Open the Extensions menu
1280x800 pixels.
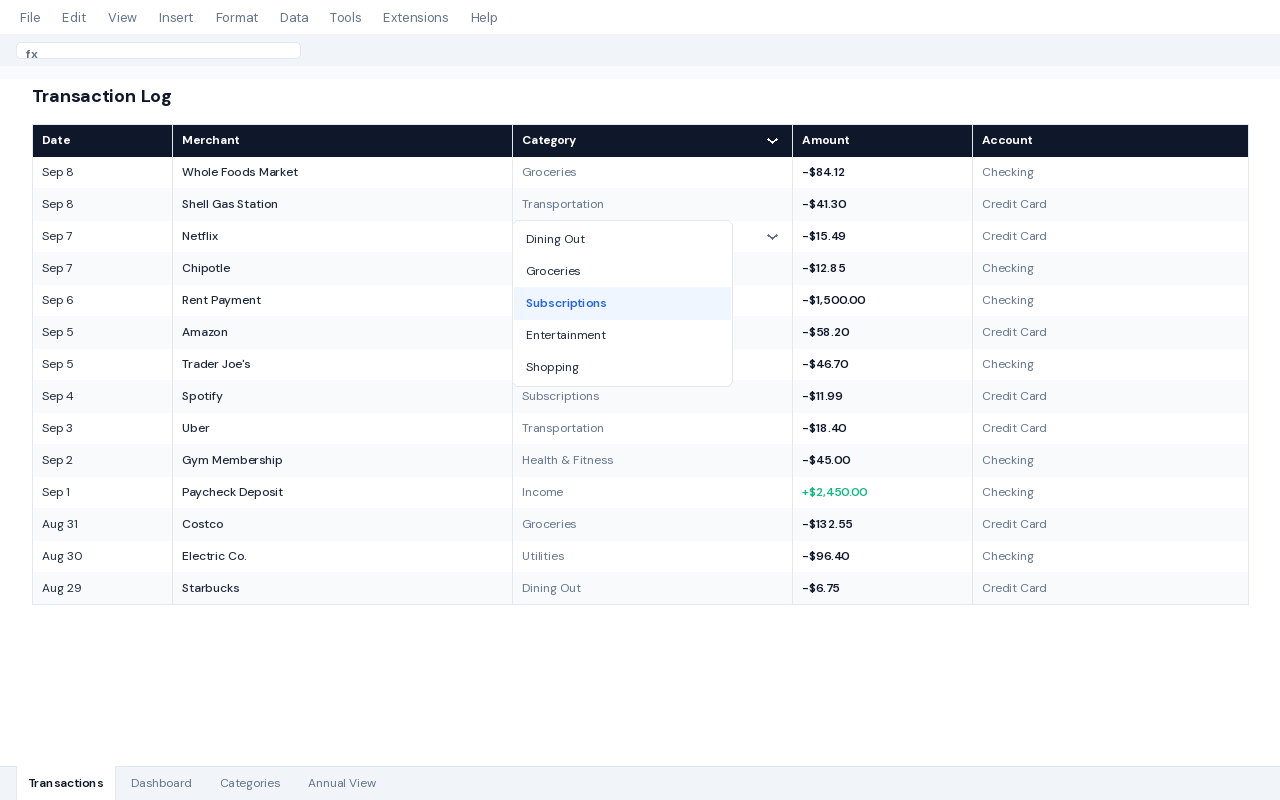tap(416, 17)
